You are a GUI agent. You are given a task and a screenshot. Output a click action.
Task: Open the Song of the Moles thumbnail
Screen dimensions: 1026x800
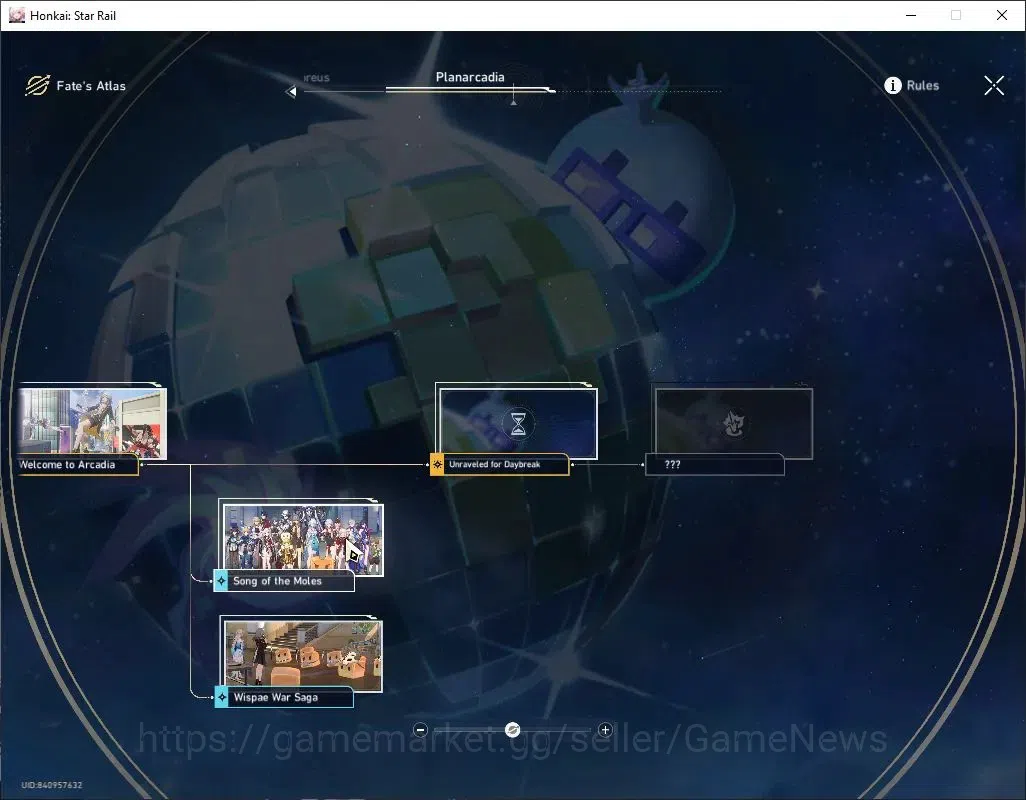pos(303,538)
